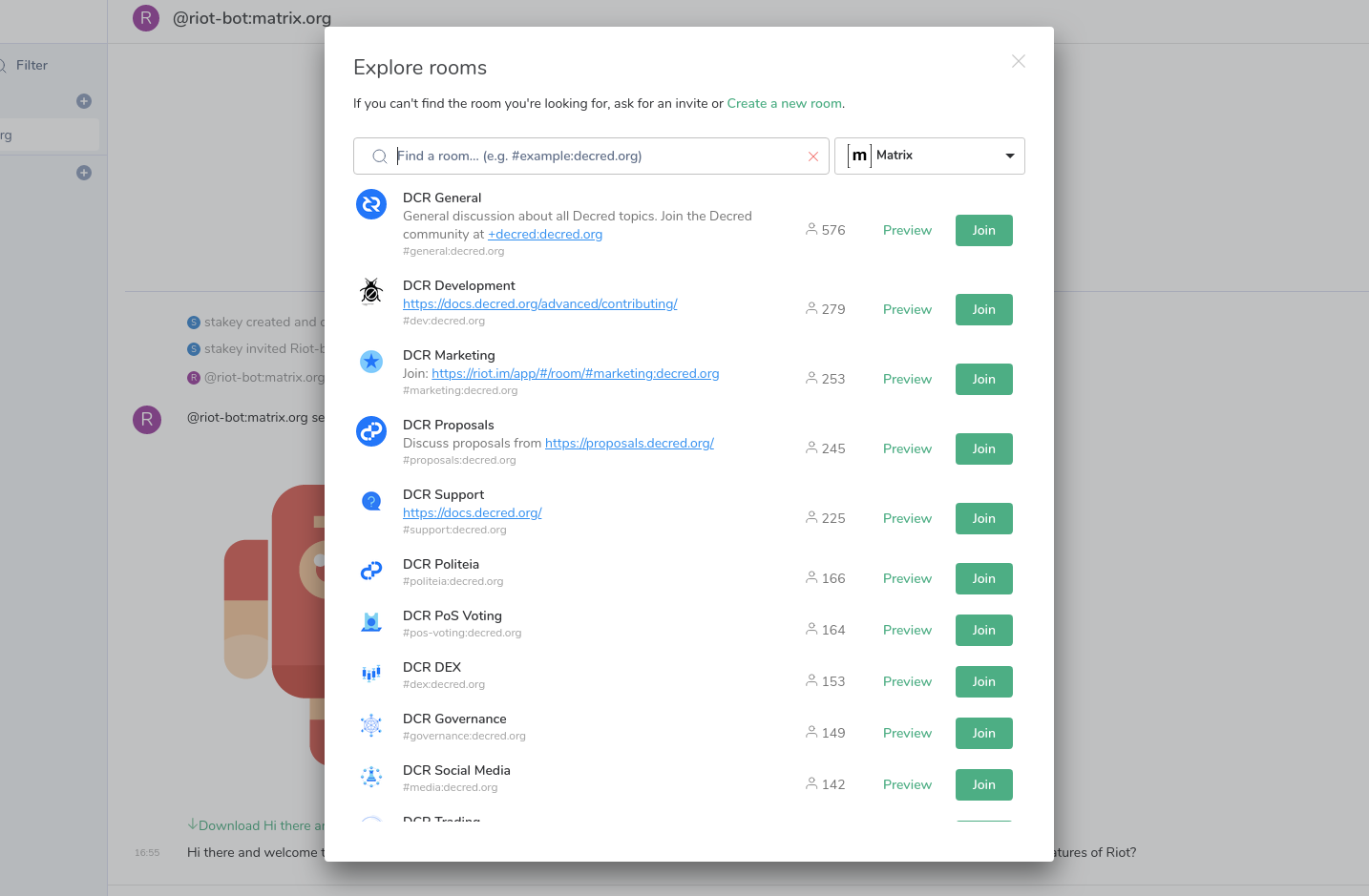Click the DCR DEX avatar icon
The height and width of the screenshot is (896, 1369).
click(371, 674)
